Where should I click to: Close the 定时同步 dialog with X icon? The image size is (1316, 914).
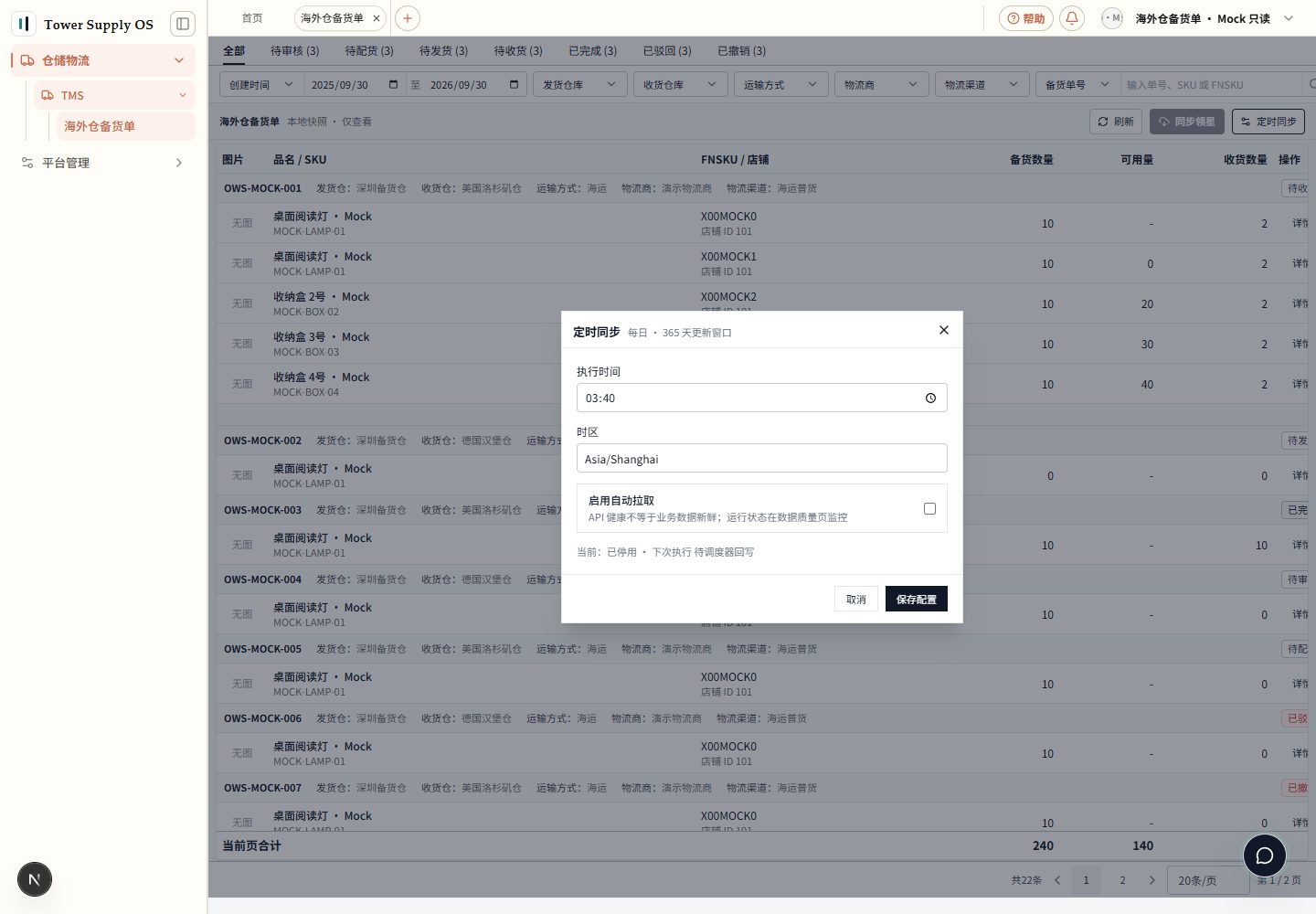(x=944, y=330)
